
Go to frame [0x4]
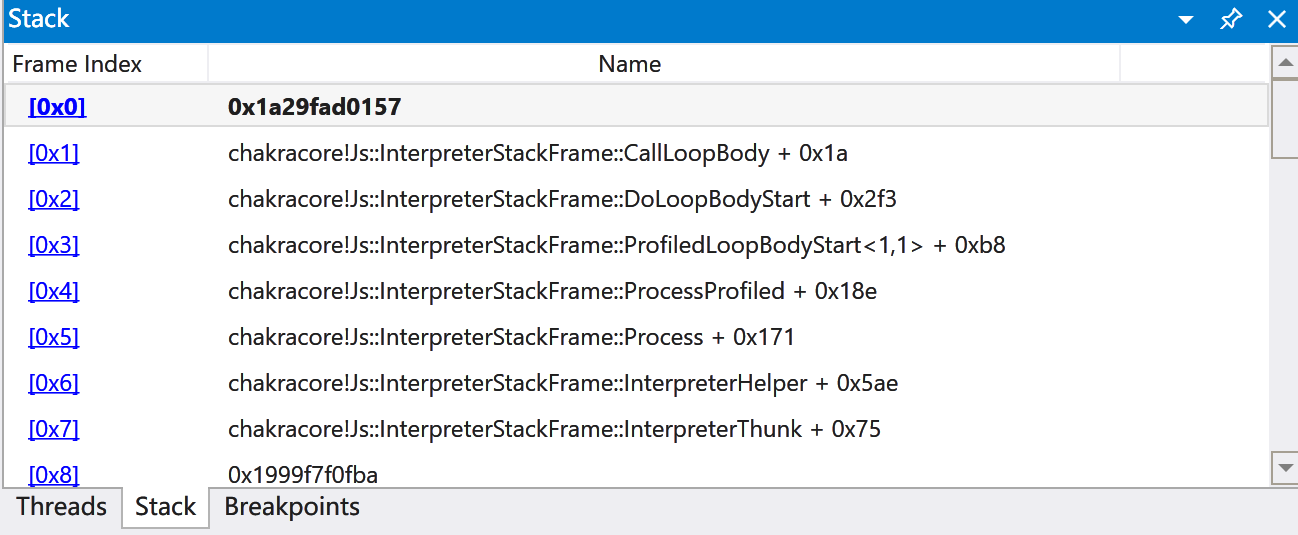point(53,291)
